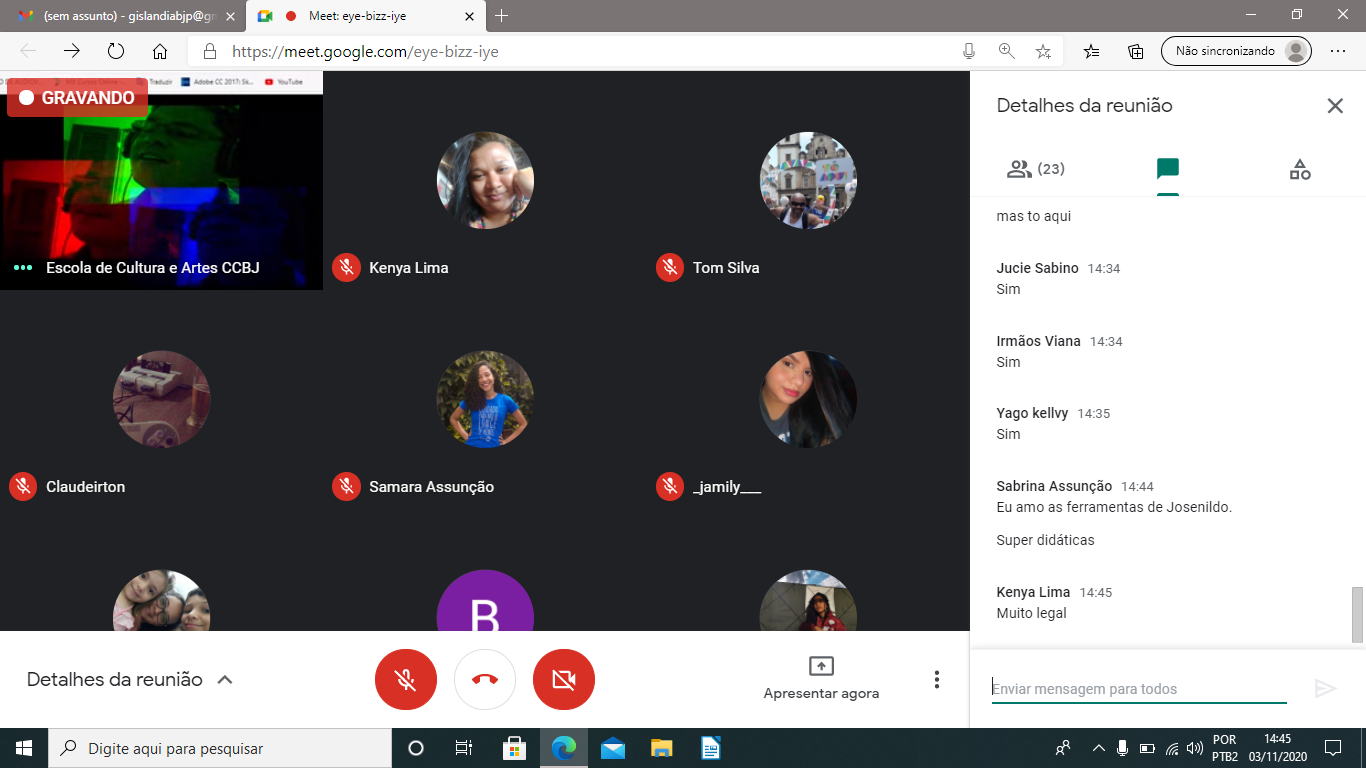Bookmark page with the star icon

click(1043, 51)
